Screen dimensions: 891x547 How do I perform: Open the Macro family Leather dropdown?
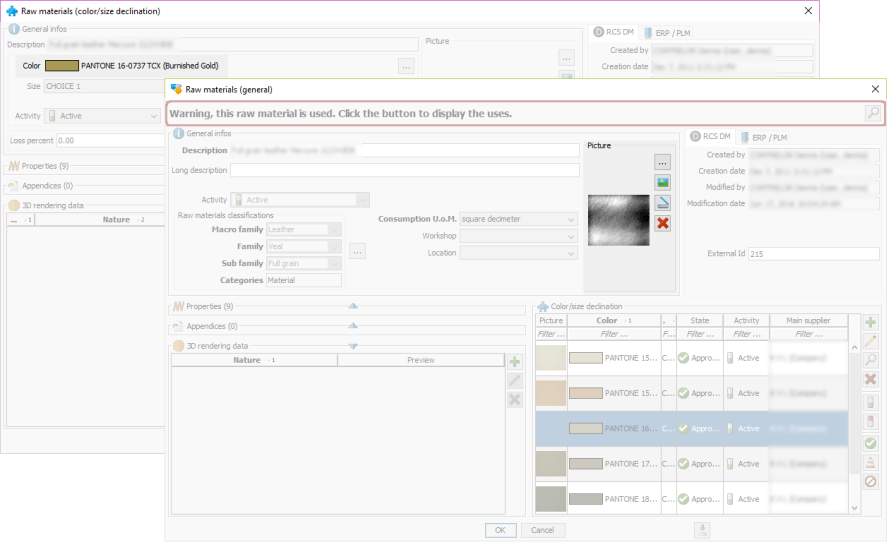[x=335, y=229]
